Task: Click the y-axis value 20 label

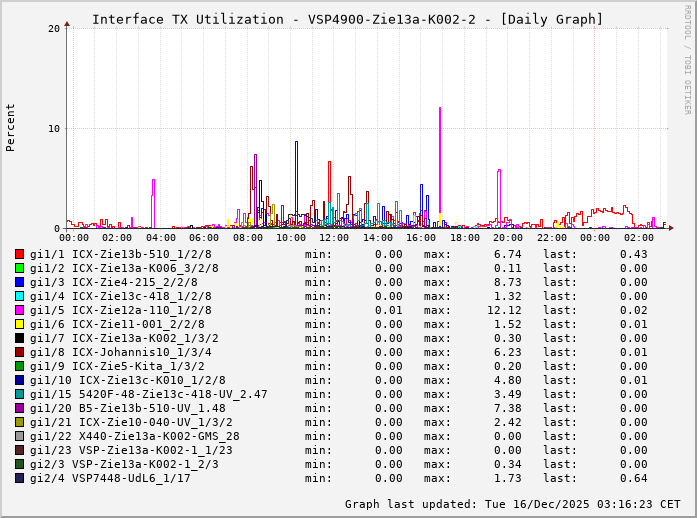Action: [x=54, y=28]
